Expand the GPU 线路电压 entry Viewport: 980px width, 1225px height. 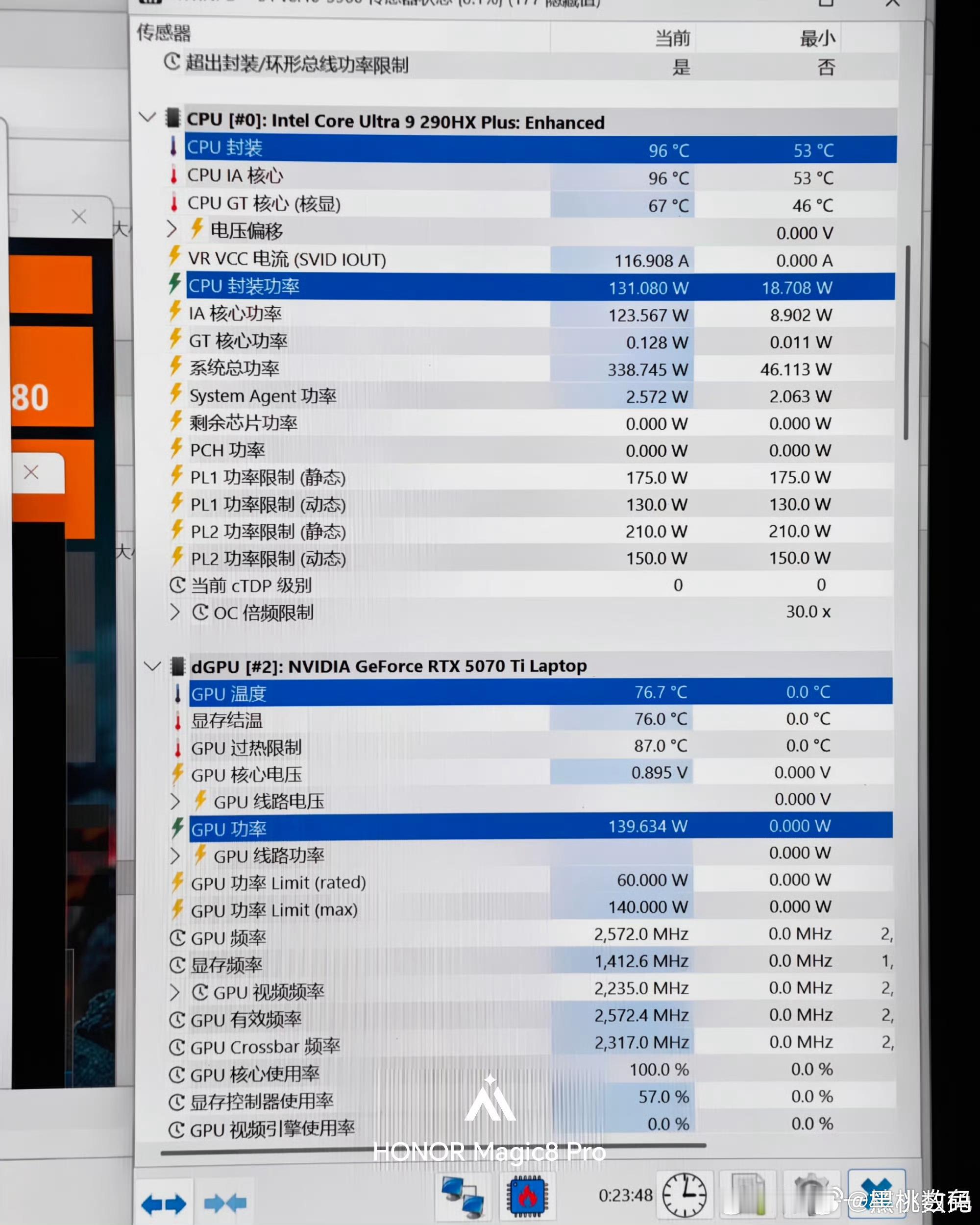tap(175, 802)
